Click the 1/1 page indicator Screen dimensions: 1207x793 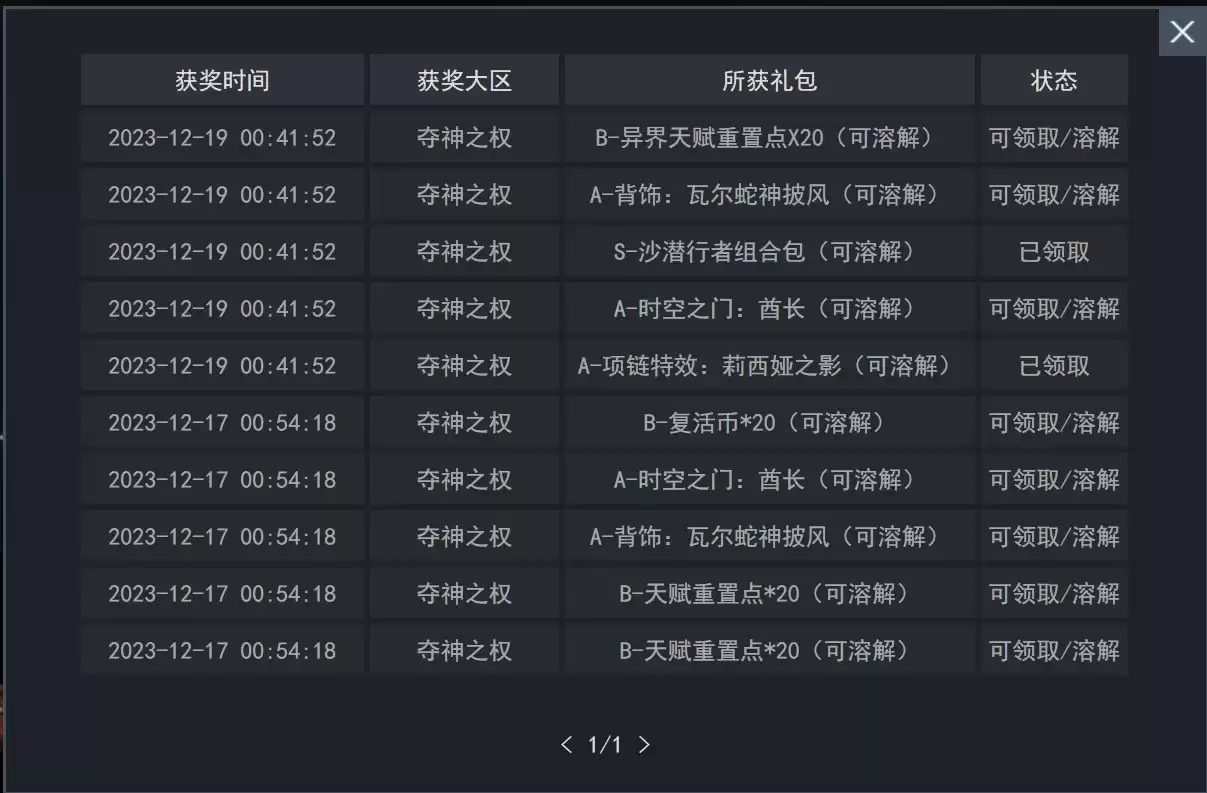click(x=605, y=745)
